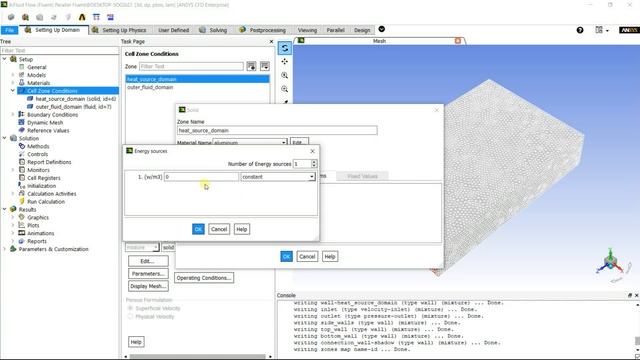
Task: Click the zone list options icon
Action: tap(265, 66)
